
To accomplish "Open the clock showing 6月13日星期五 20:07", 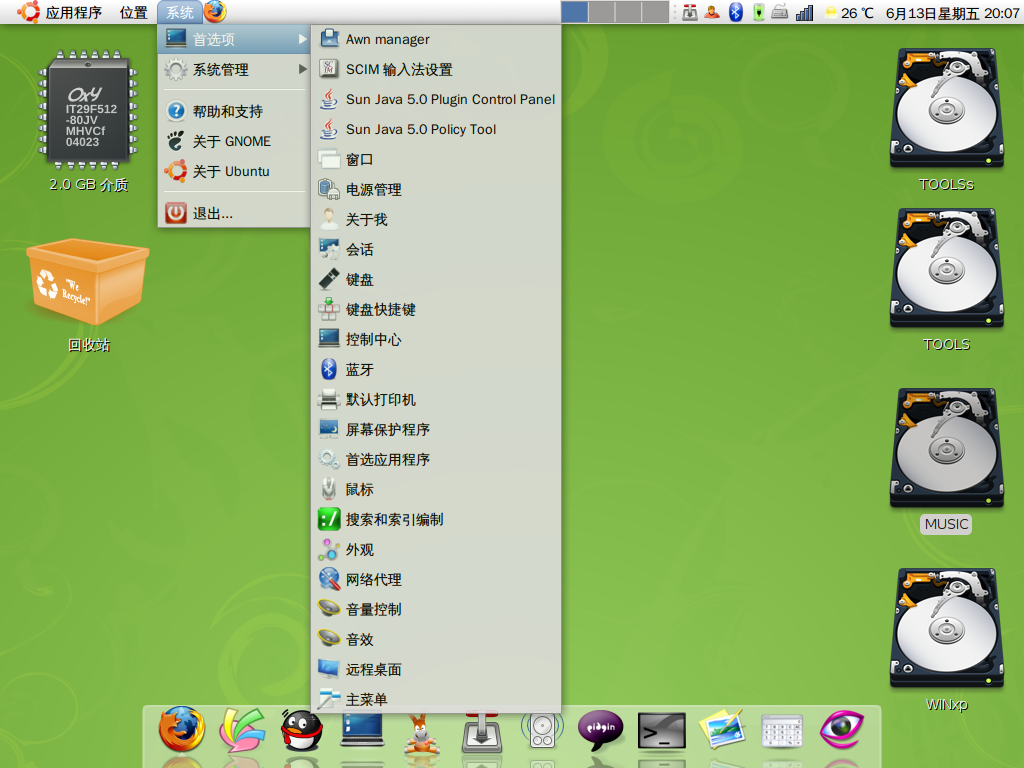I will tap(952, 12).
